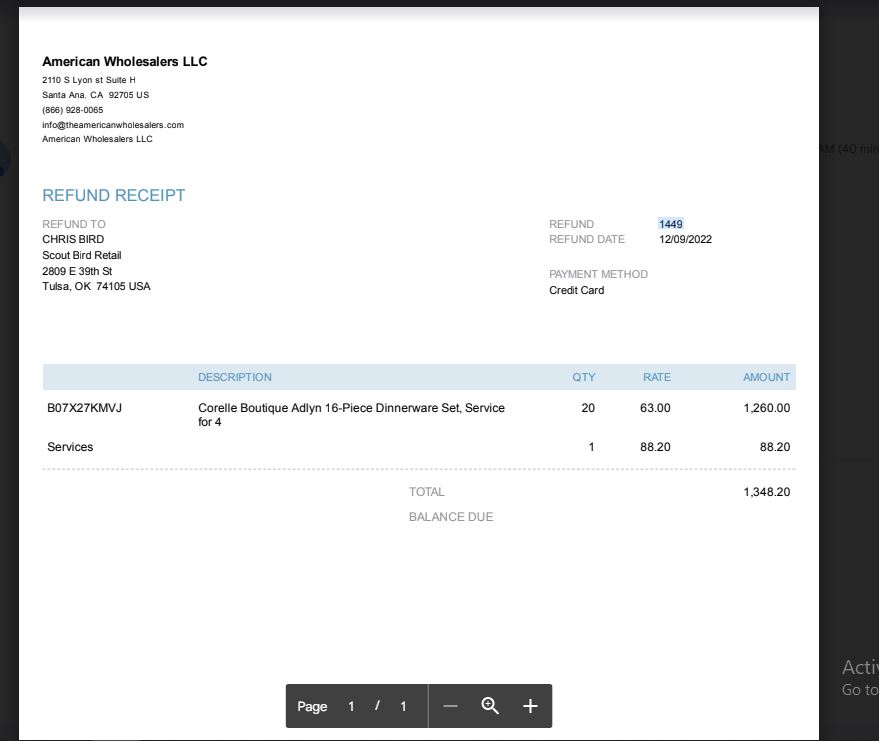Click the REFUND TO label
Image resolution: width=879 pixels, height=741 pixels.
73,224
